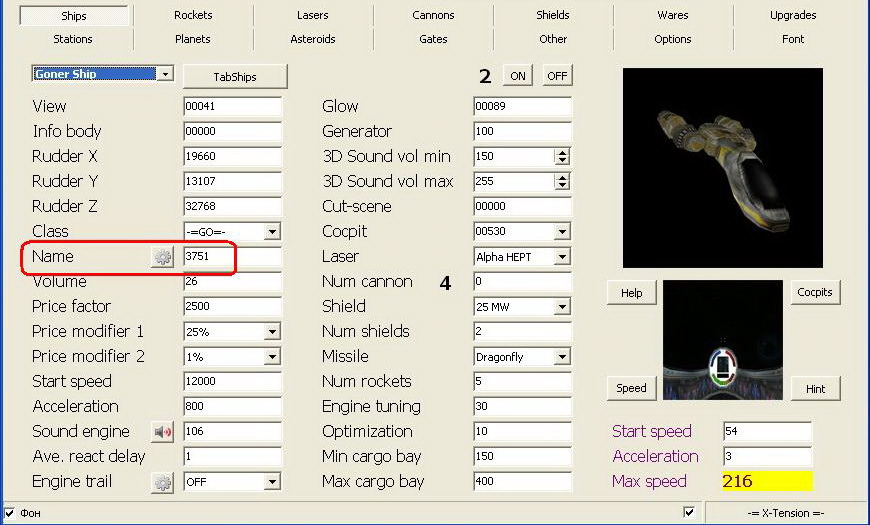Image resolution: width=870 pixels, height=525 pixels.
Task: Click the 3D ship preview image
Action: point(722,168)
